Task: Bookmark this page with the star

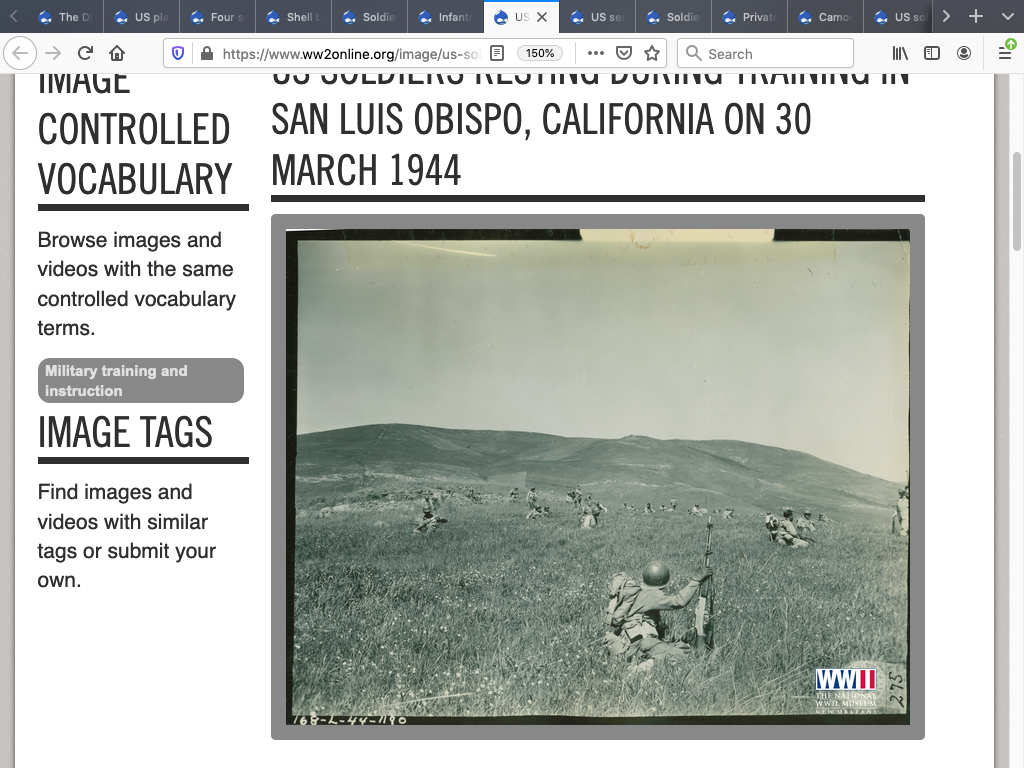Action: click(652, 53)
